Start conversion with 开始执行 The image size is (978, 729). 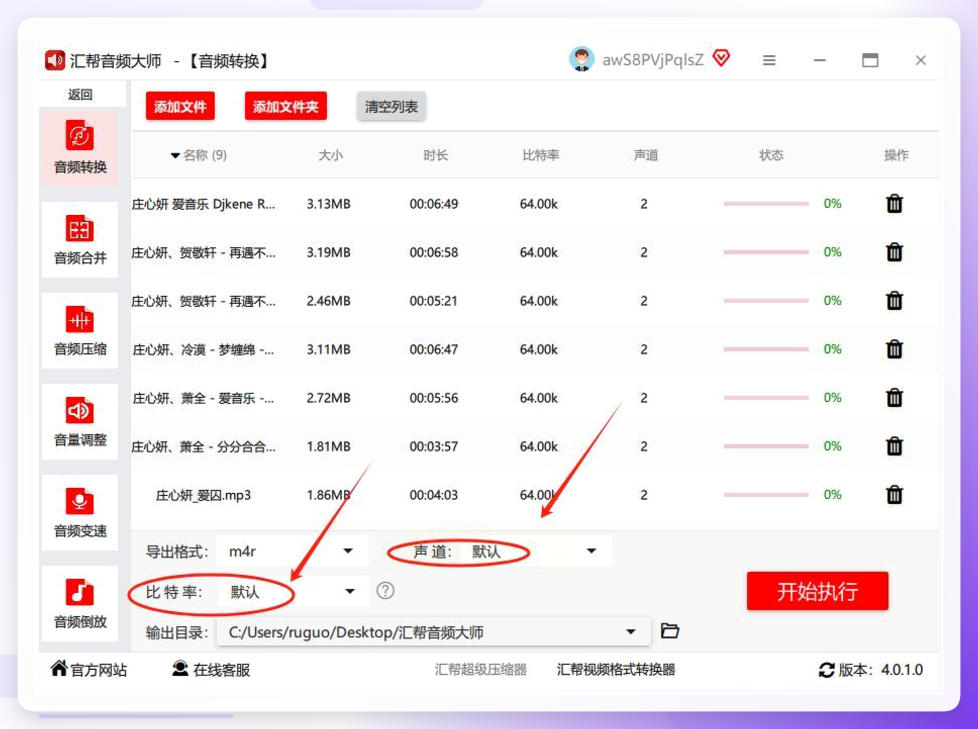(817, 591)
